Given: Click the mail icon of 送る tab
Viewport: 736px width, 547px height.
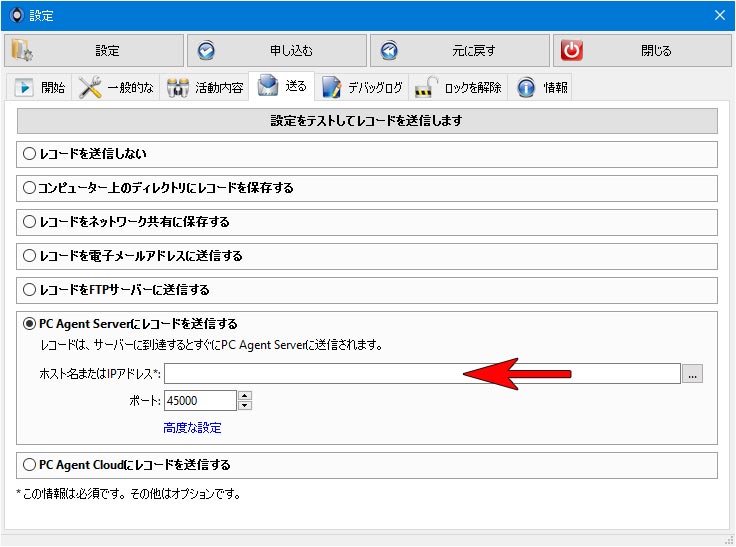Looking at the screenshot, I should 268,85.
